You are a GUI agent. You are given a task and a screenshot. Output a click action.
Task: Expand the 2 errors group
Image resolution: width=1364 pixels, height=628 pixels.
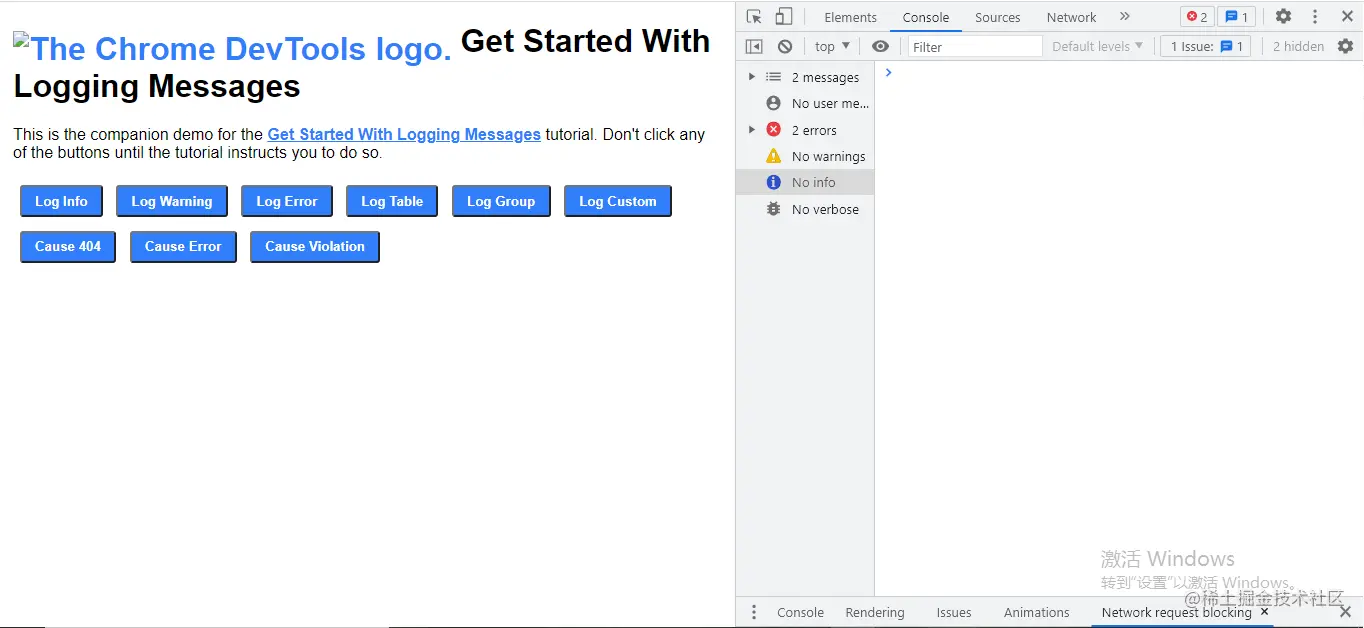click(x=752, y=130)
